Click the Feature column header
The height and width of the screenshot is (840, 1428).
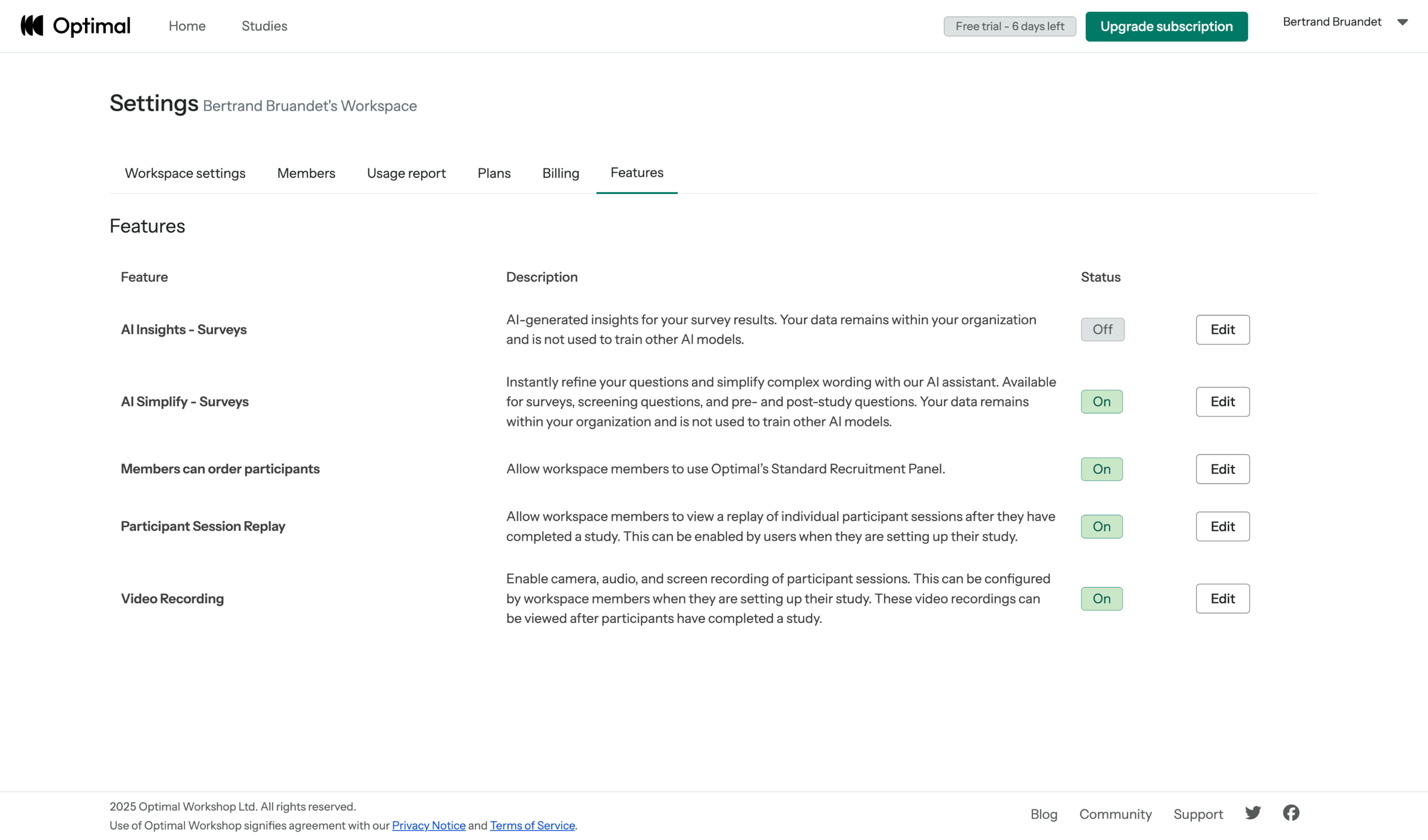(x=144, y=277)
